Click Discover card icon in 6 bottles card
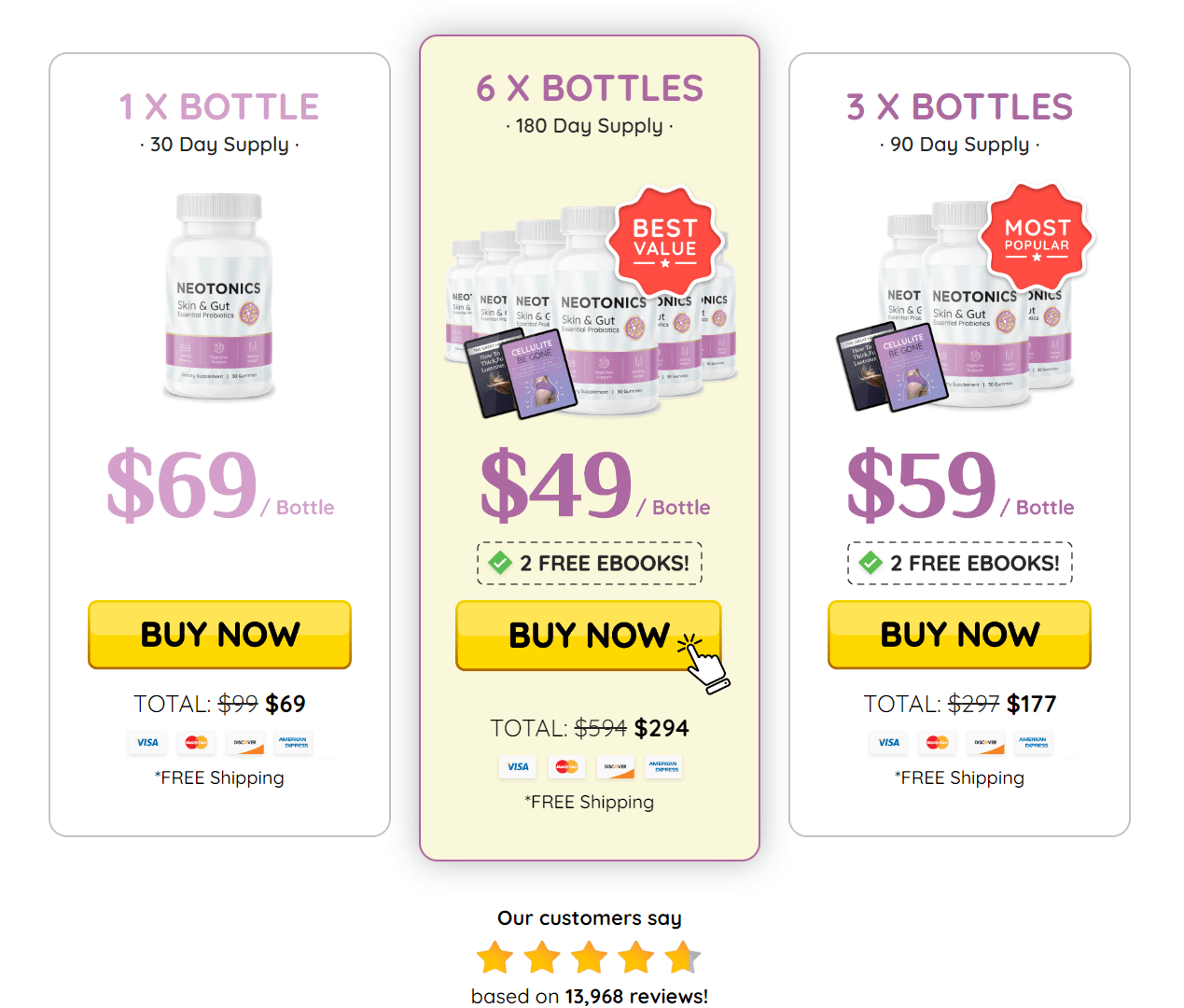The width and height of the screenshot is (1184, 1008). coord(616,767)
